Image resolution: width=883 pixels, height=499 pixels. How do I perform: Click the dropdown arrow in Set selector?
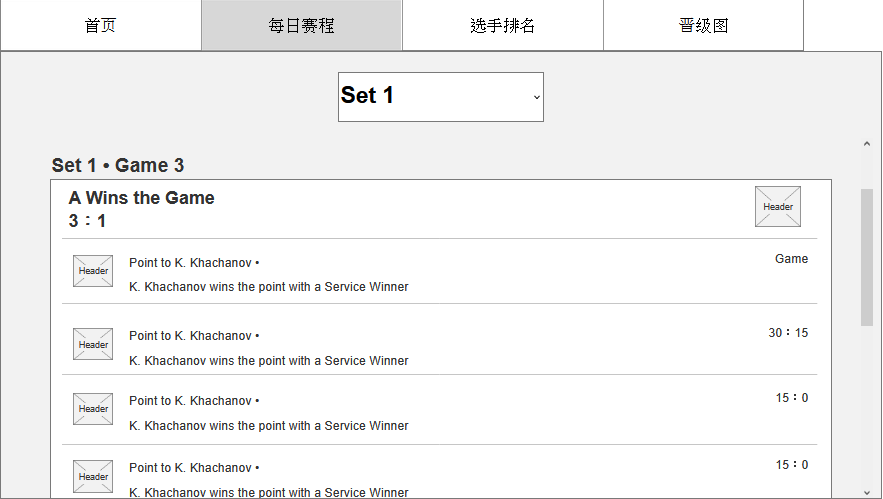536,97
